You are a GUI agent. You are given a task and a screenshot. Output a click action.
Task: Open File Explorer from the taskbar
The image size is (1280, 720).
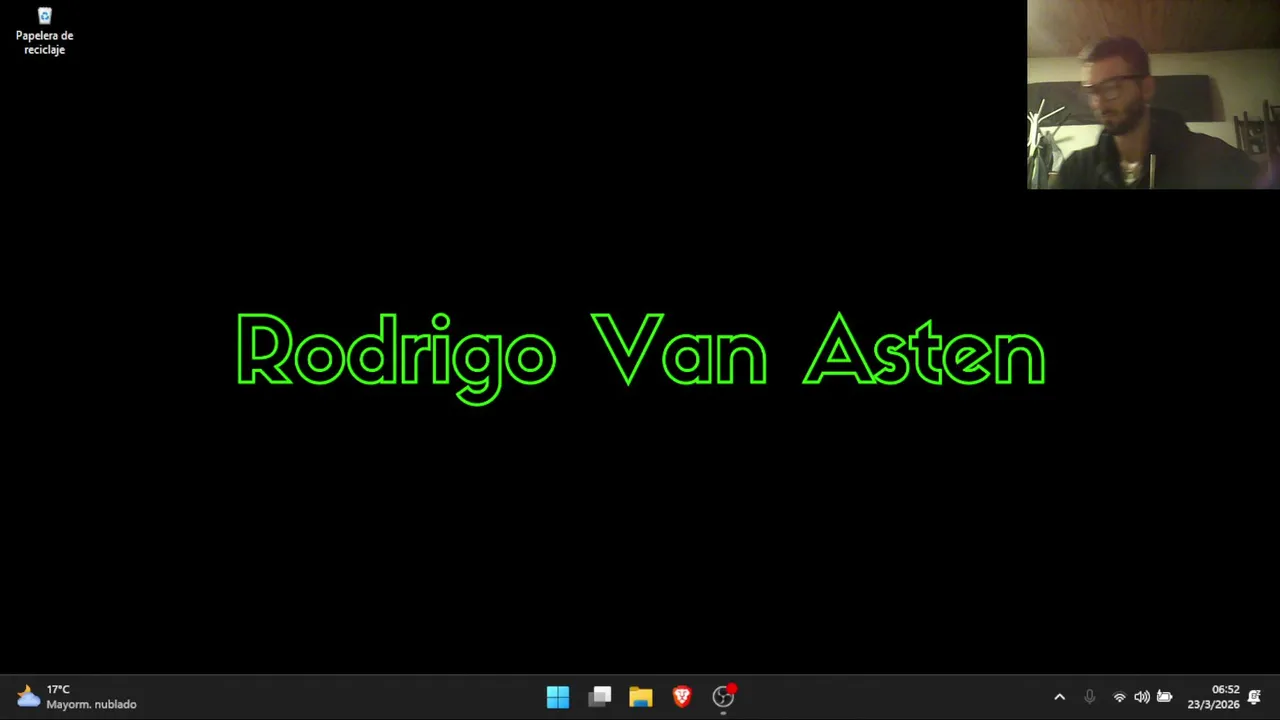tap(641, 697)
